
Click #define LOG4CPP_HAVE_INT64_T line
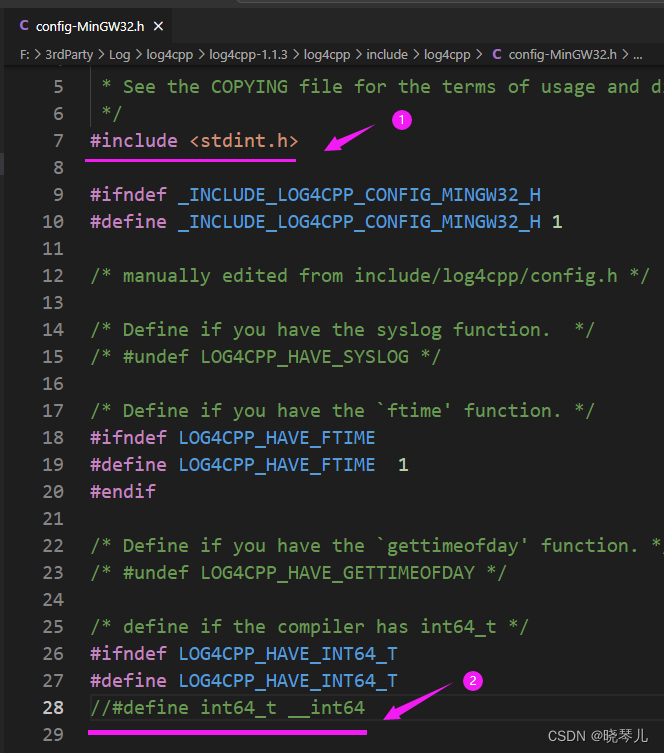point(243,680)
